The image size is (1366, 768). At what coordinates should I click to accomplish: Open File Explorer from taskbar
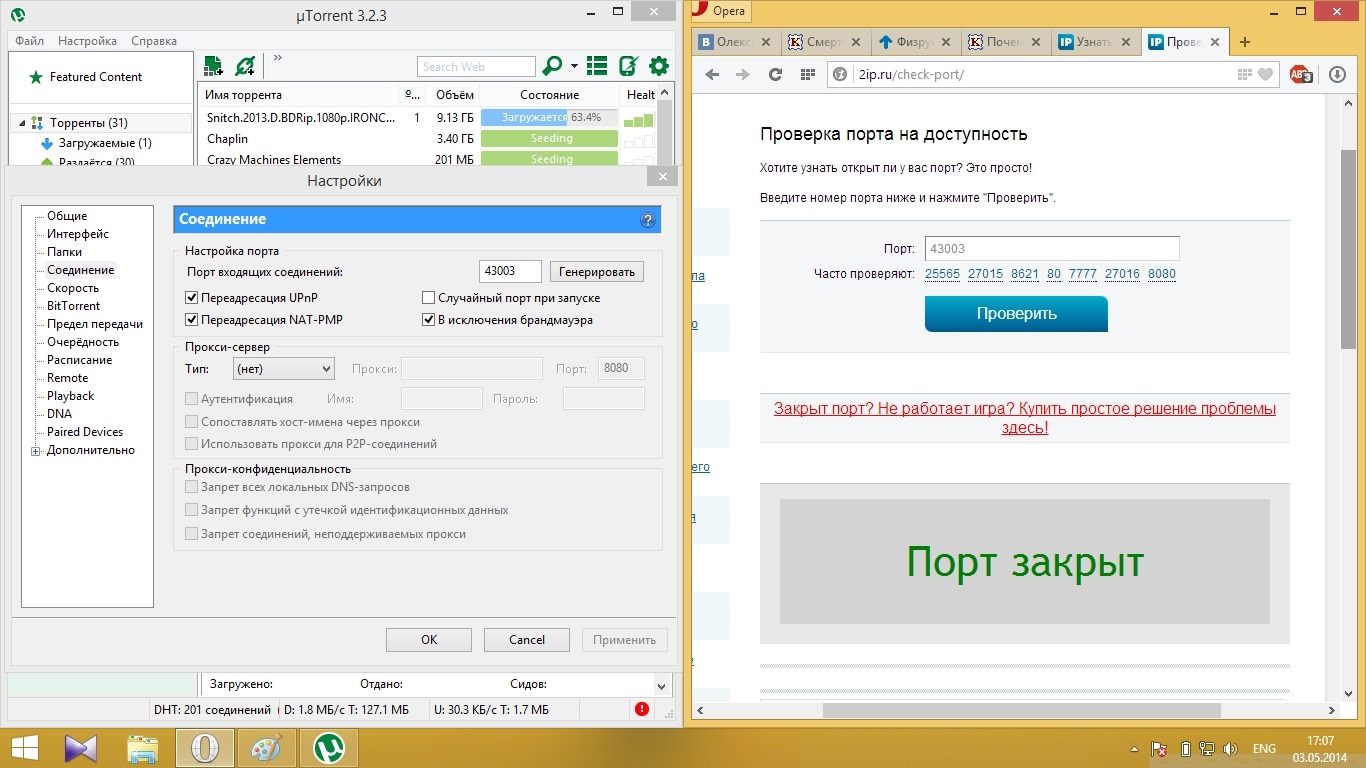143,747
